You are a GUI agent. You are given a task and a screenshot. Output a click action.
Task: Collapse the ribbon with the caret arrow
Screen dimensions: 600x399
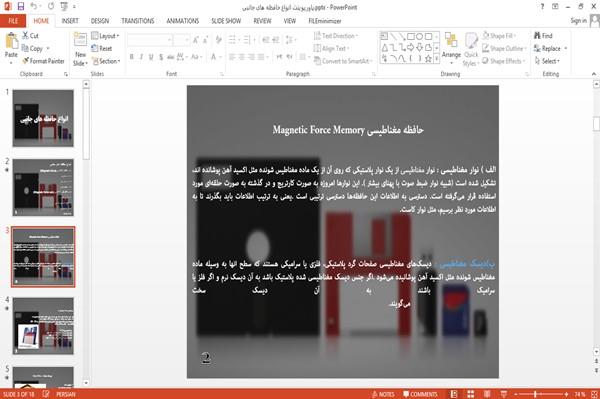[593, 74]
